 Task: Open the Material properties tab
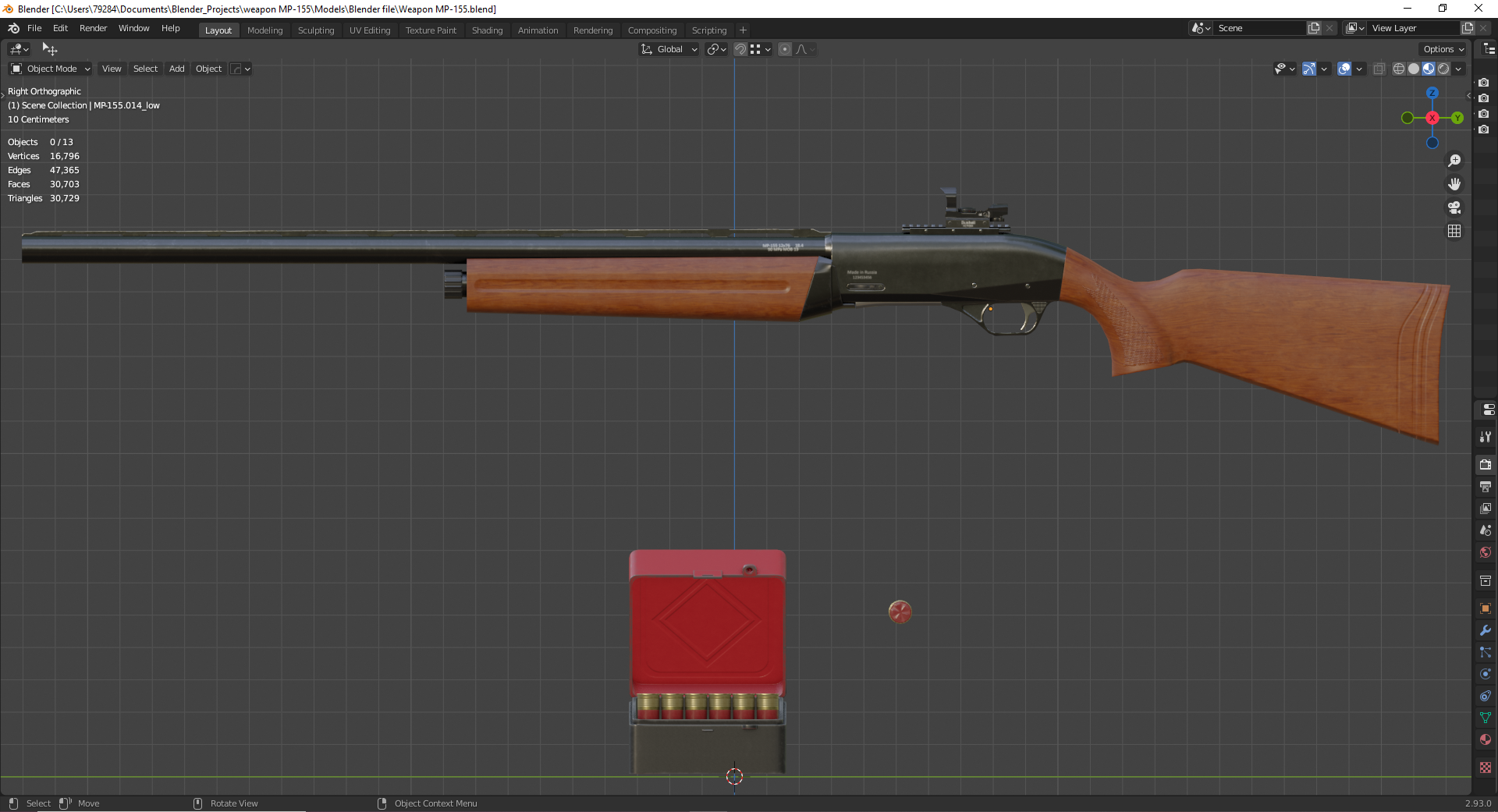pos(1486,739)
